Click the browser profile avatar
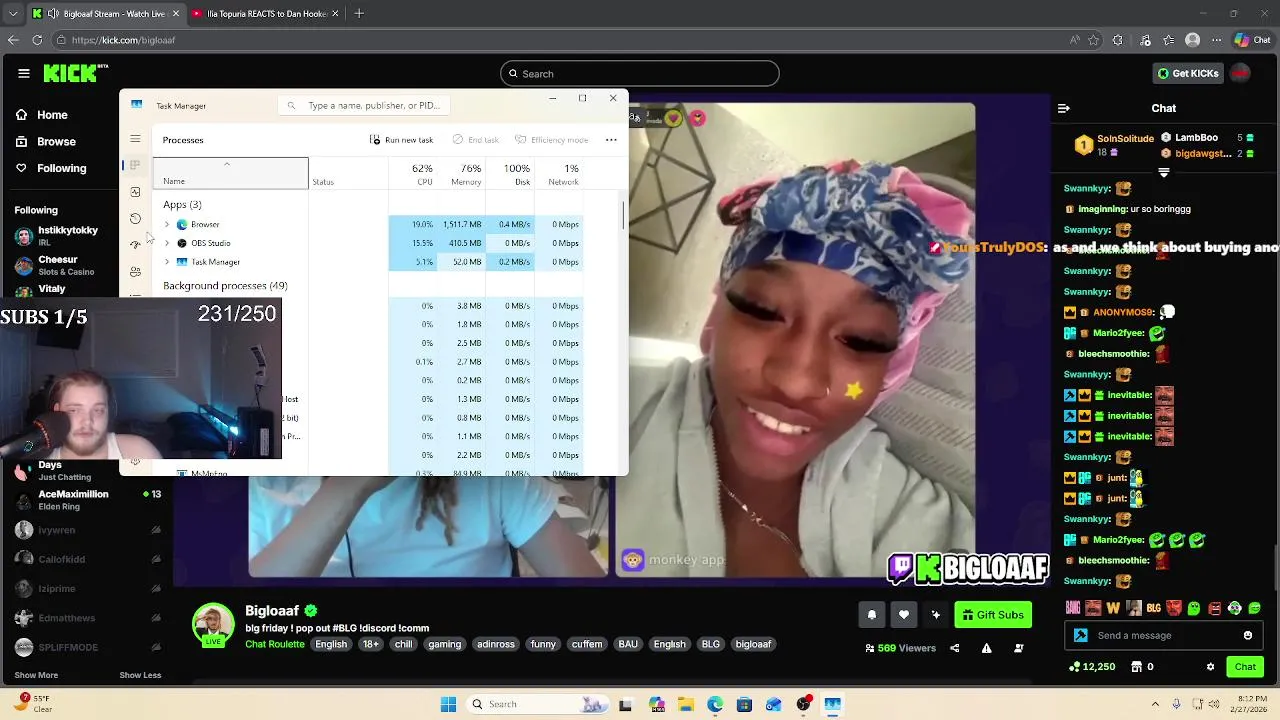Image resolution: width=1280 pixels, height=720 pixels. (x=1192, y=40)
